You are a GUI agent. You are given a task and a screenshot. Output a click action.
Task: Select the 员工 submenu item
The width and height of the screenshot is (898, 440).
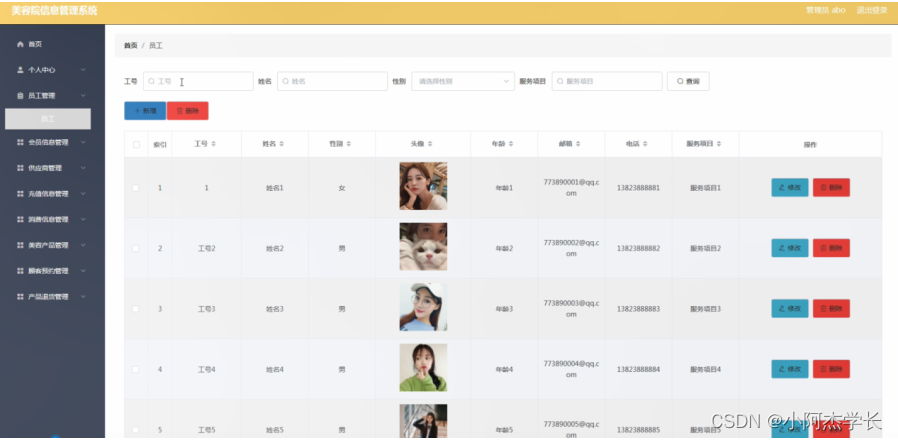(48, 119)
